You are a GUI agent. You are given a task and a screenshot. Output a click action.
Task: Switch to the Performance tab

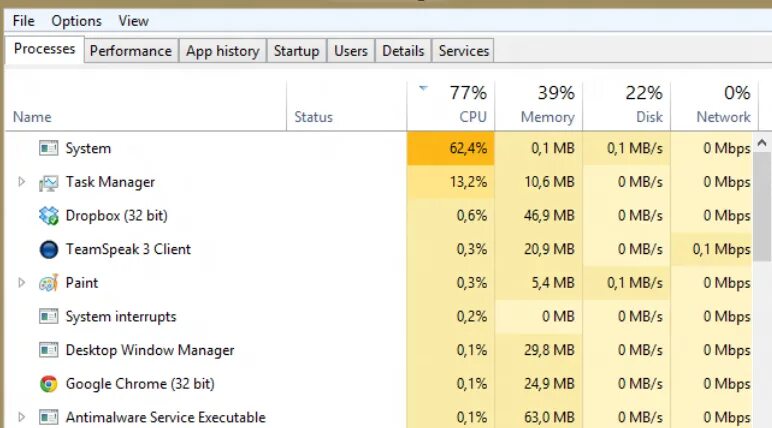coord(130,51)
